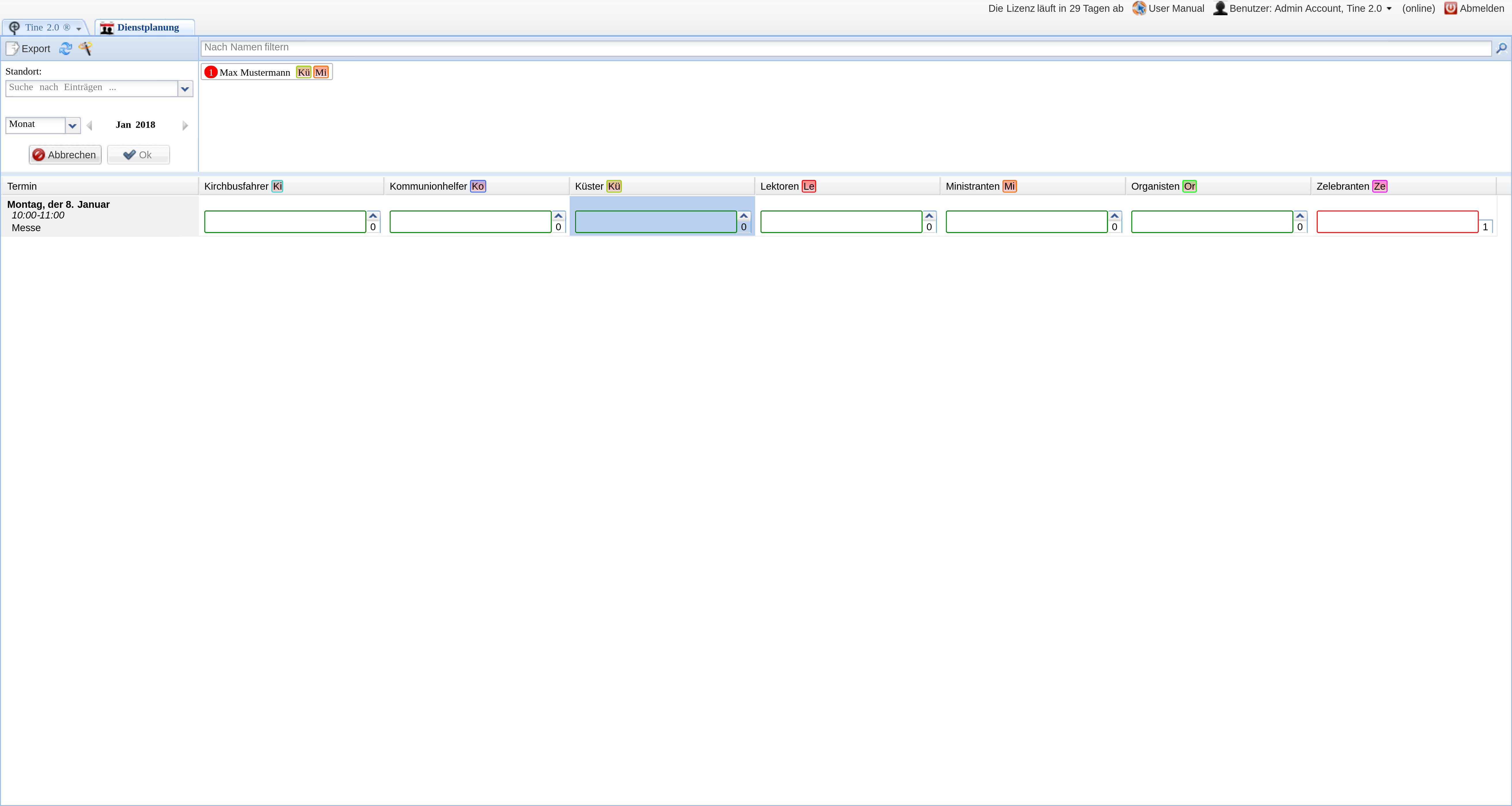The height and width of the screenshot is (806, 1512).
Task: Click the license expiry notice text
Action: [x=1056, y=8]
